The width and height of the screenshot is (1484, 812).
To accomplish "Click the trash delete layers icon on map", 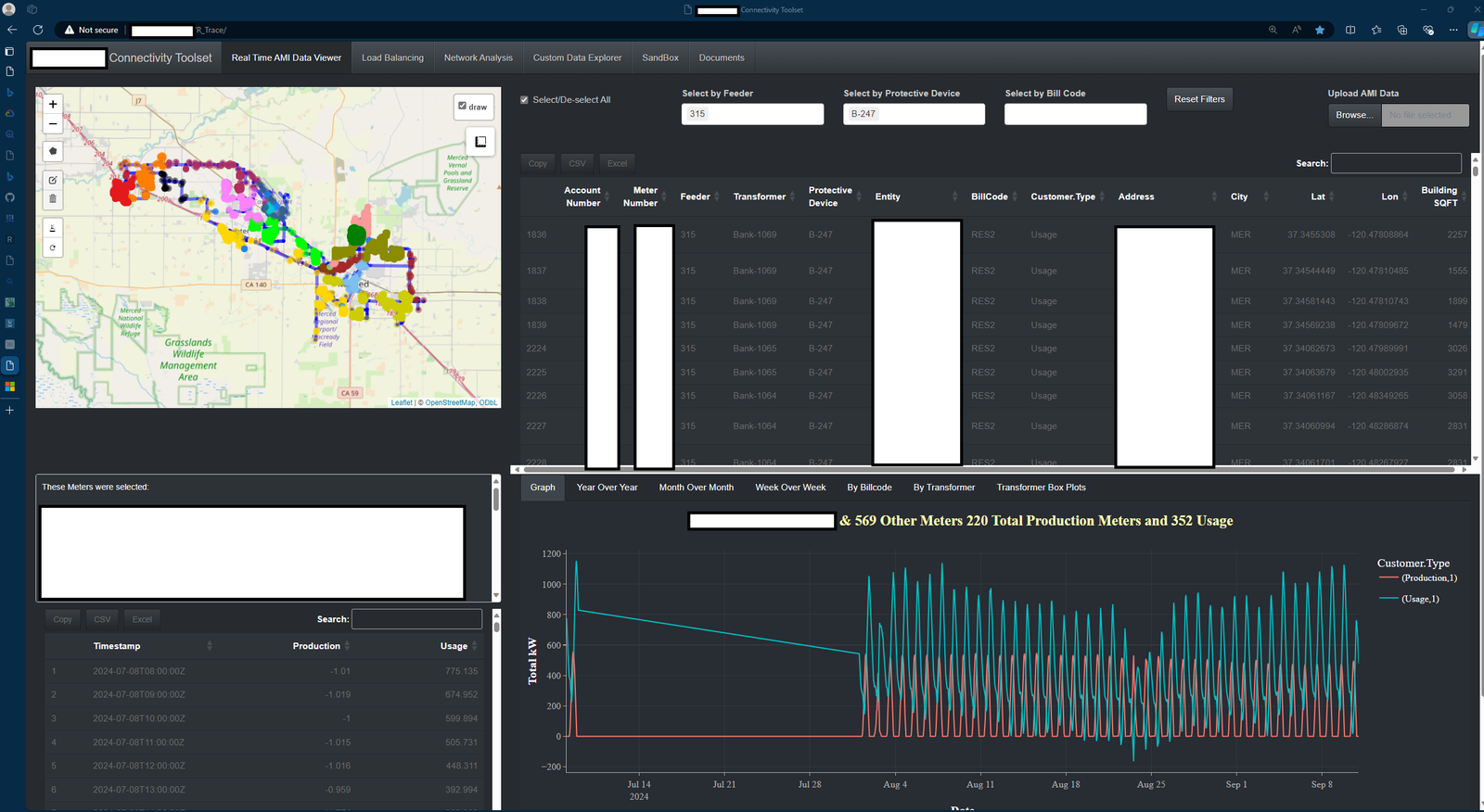I will click(x=53, y=198).
